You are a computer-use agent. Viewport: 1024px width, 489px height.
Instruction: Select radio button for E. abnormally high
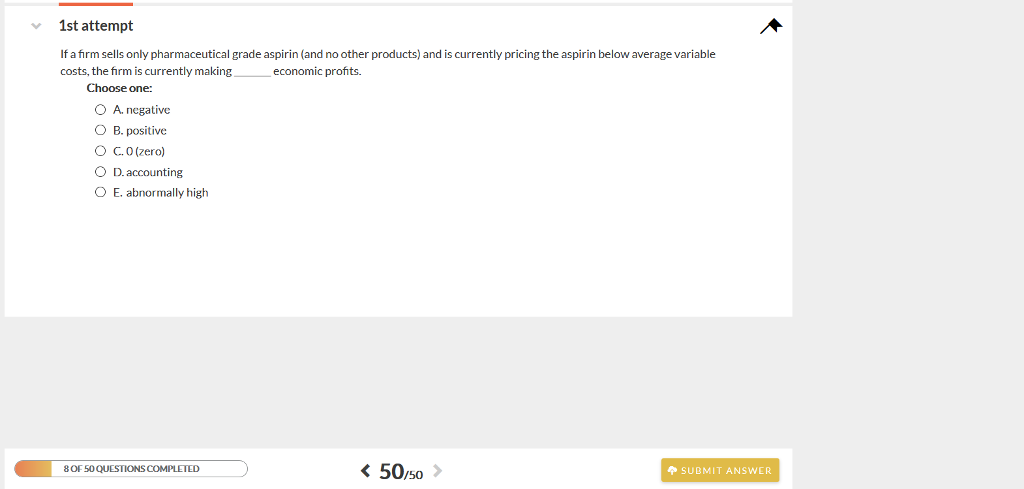click(x=100, y=193)
